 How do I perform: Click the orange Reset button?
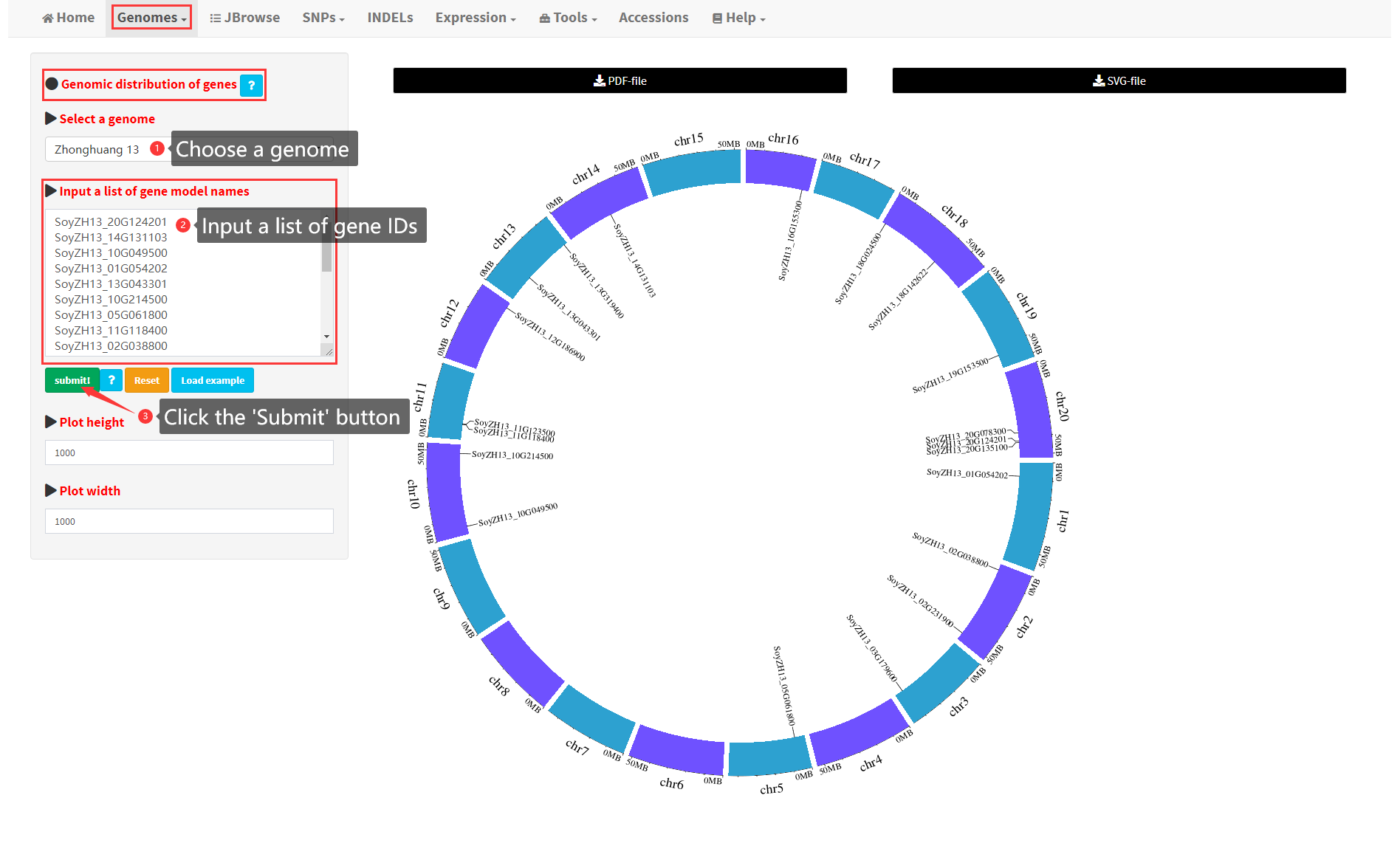(x=146, y=380)
